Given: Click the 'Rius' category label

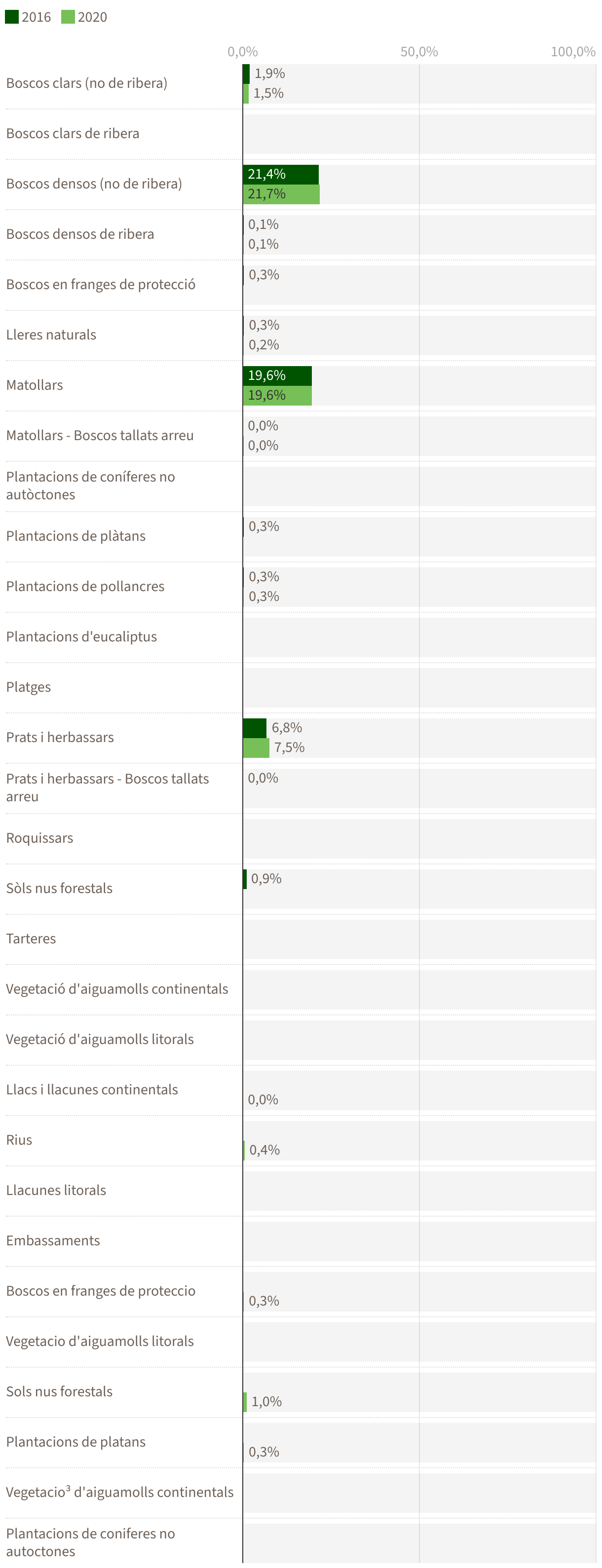Looking at the screenshot, I should 19,1140.
